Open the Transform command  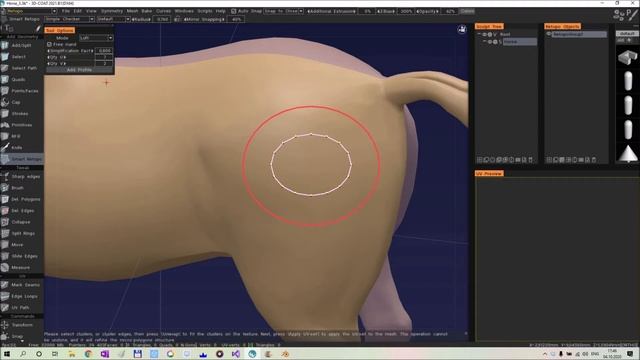22,325
